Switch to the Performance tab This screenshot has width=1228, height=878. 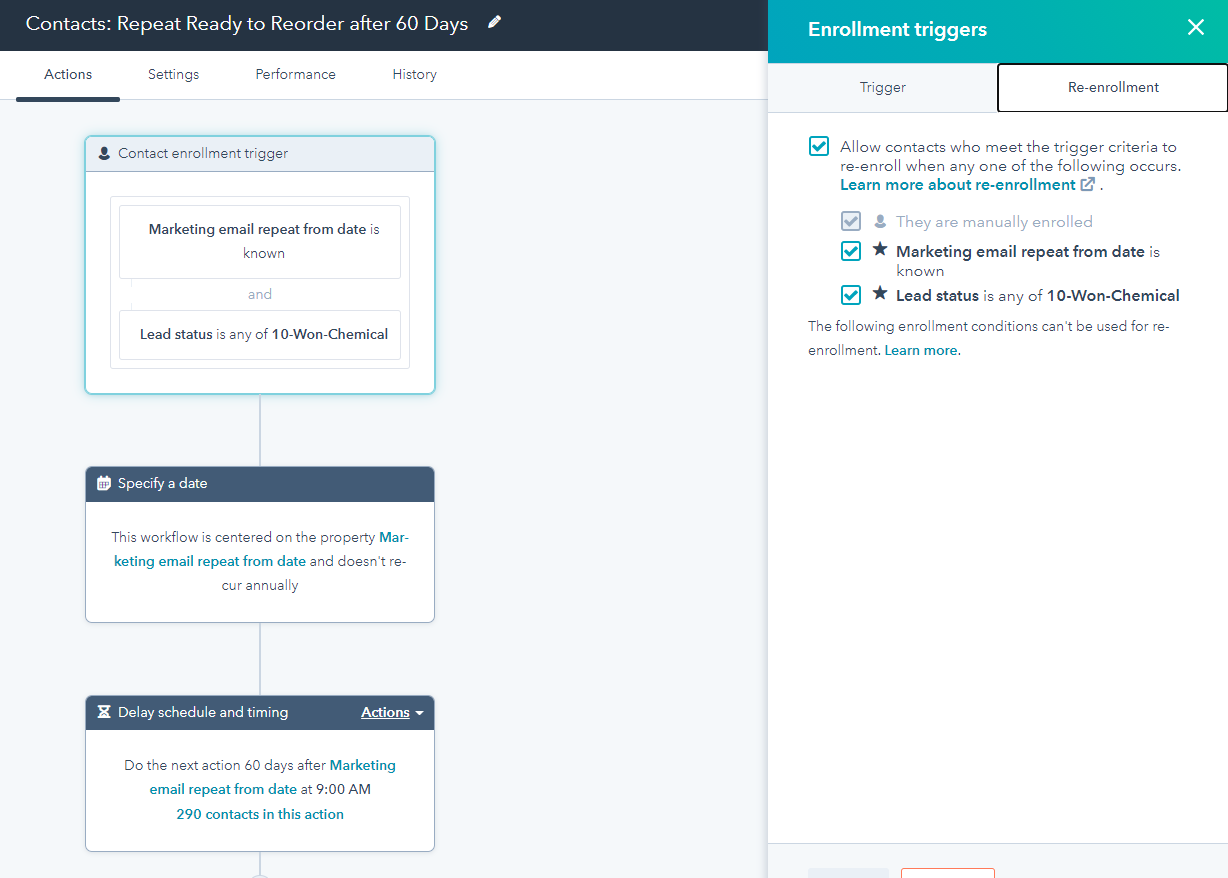click(295, 74)
